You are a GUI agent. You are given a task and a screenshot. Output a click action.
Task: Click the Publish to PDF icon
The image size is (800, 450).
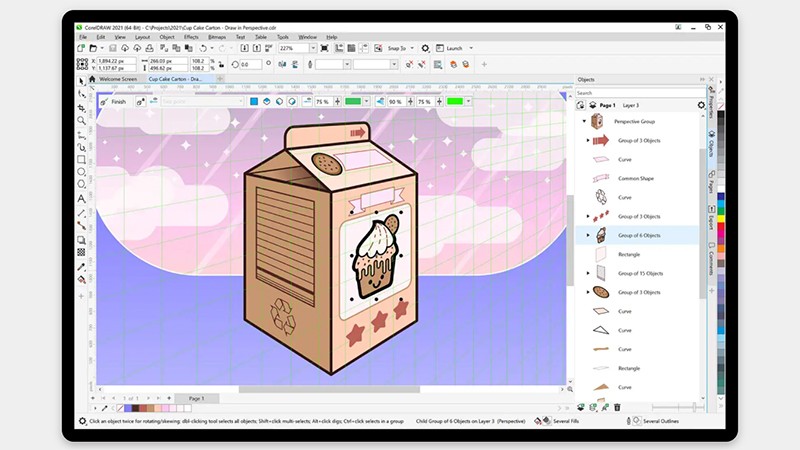tap(269, 48)
